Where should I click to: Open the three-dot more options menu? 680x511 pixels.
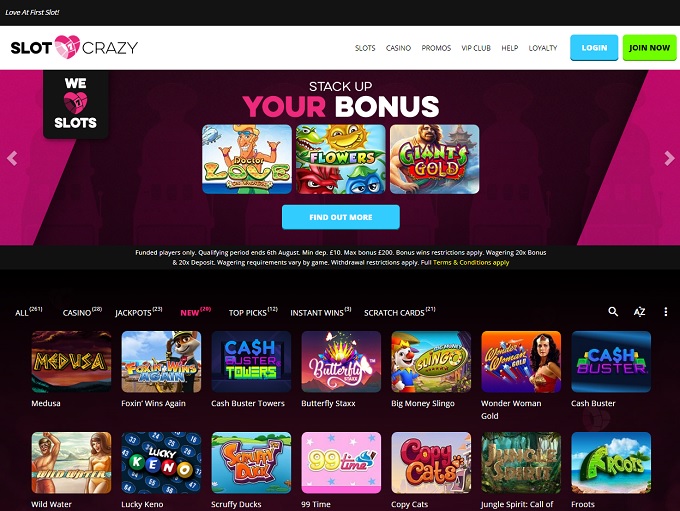click(666, 311)
